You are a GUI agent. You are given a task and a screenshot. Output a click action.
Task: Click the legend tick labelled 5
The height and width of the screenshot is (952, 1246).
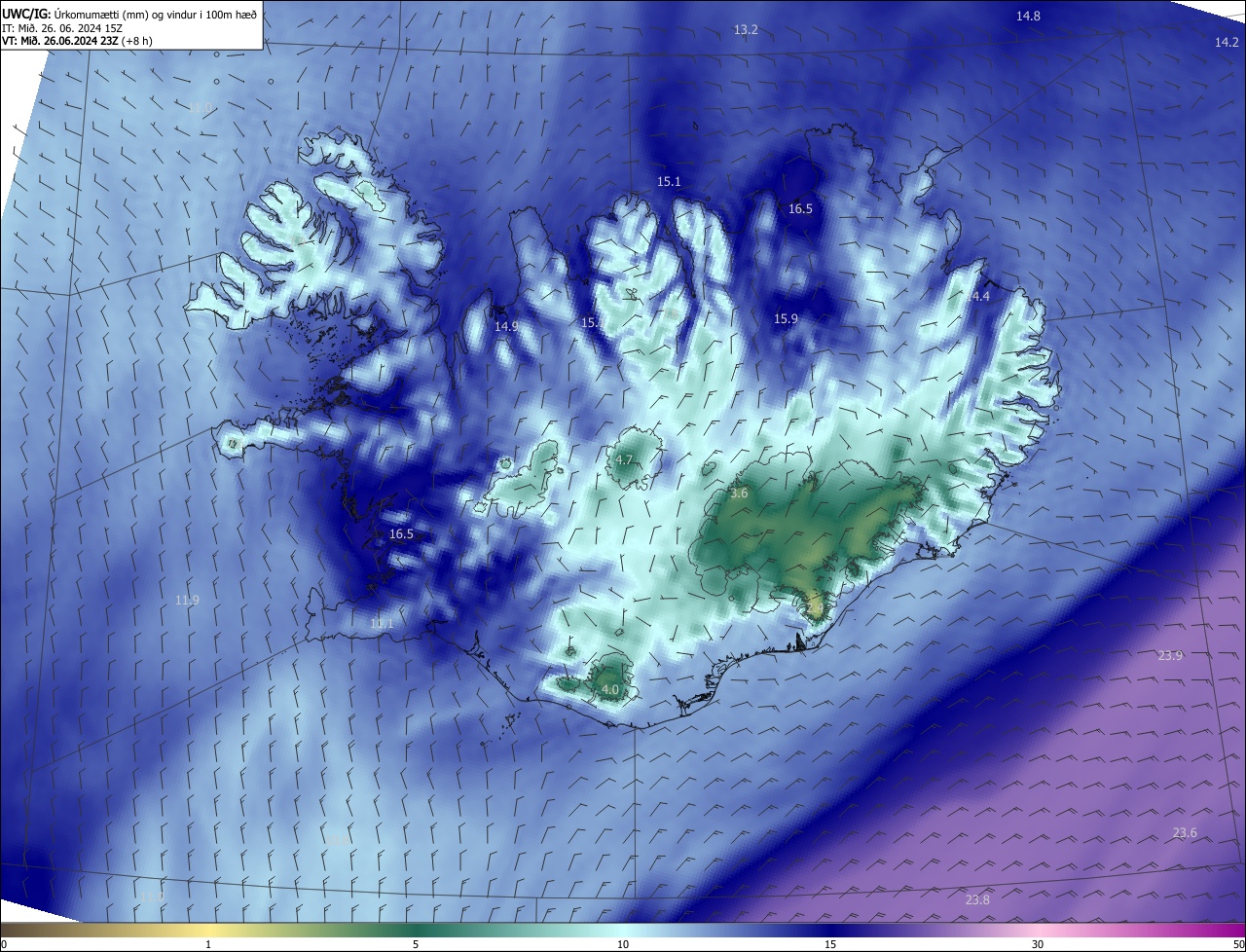(x=416, y=944)
